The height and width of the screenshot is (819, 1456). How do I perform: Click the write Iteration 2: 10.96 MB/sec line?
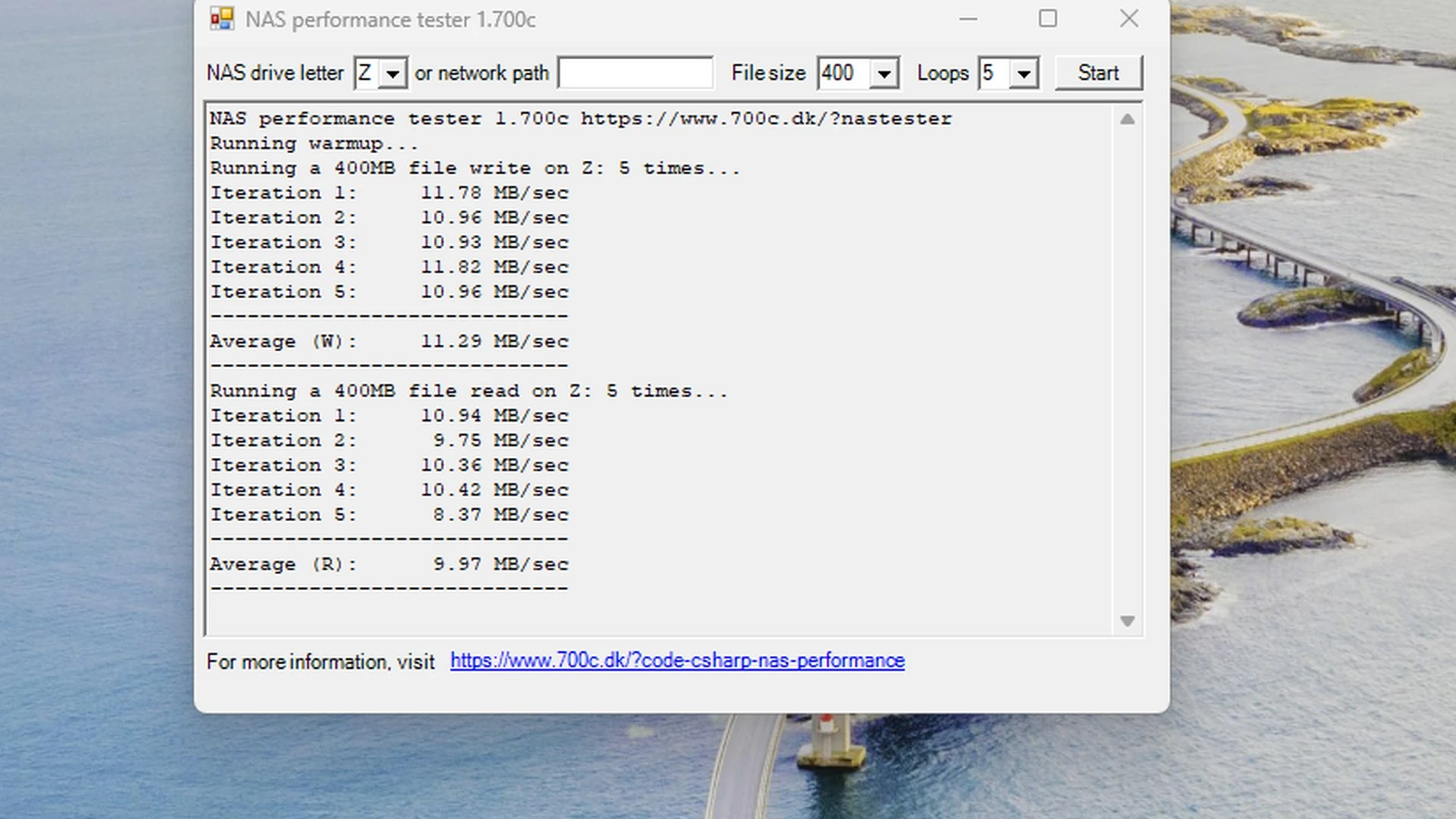click(x=389, y=218)
